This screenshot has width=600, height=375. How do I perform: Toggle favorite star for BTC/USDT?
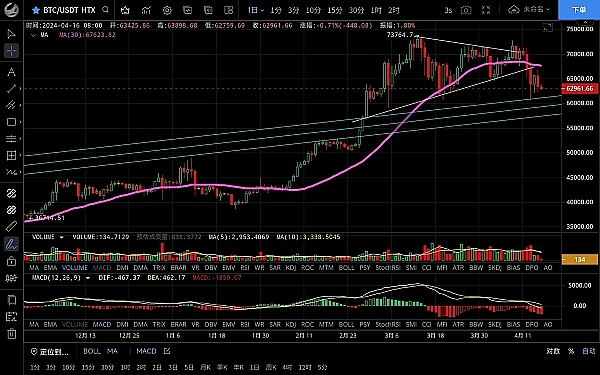(x=36, y=10)
